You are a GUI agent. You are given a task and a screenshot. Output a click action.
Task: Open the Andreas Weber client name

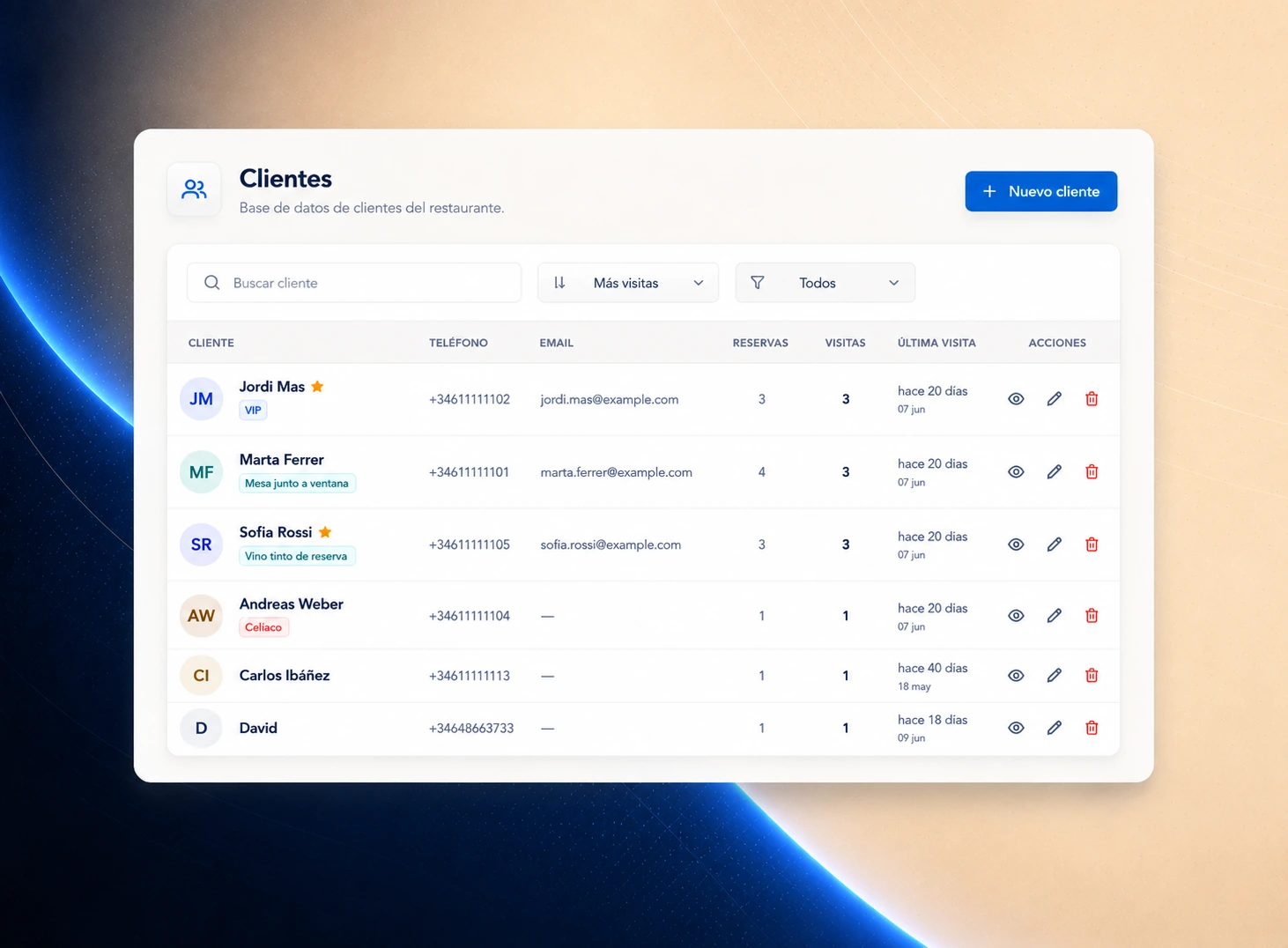(292, 604)
